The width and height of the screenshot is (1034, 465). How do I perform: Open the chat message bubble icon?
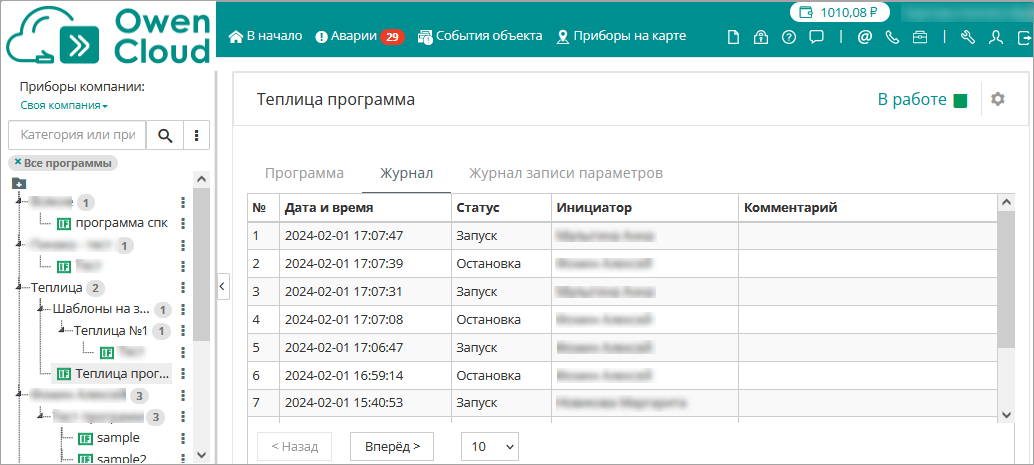[816, 37]
